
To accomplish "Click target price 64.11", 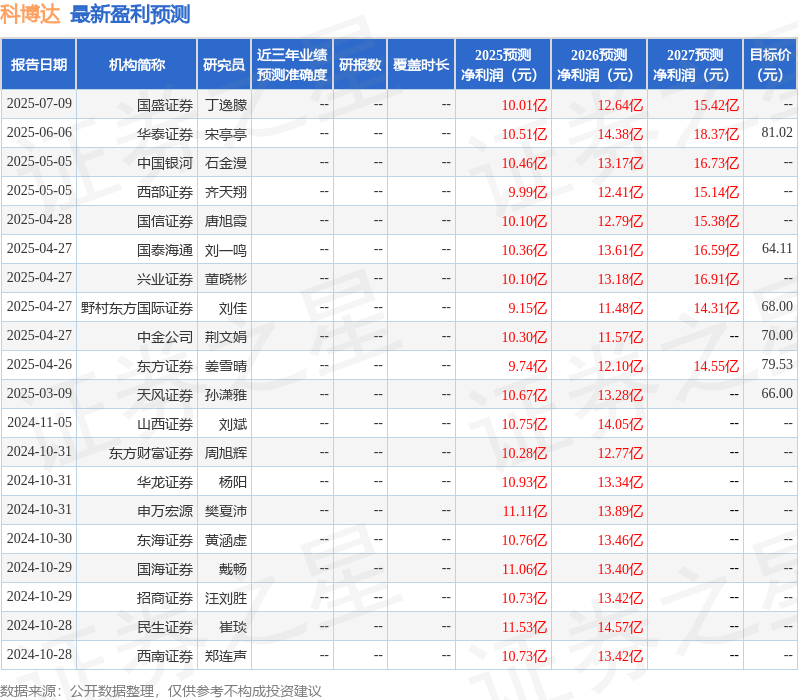I will pos(777,249).
